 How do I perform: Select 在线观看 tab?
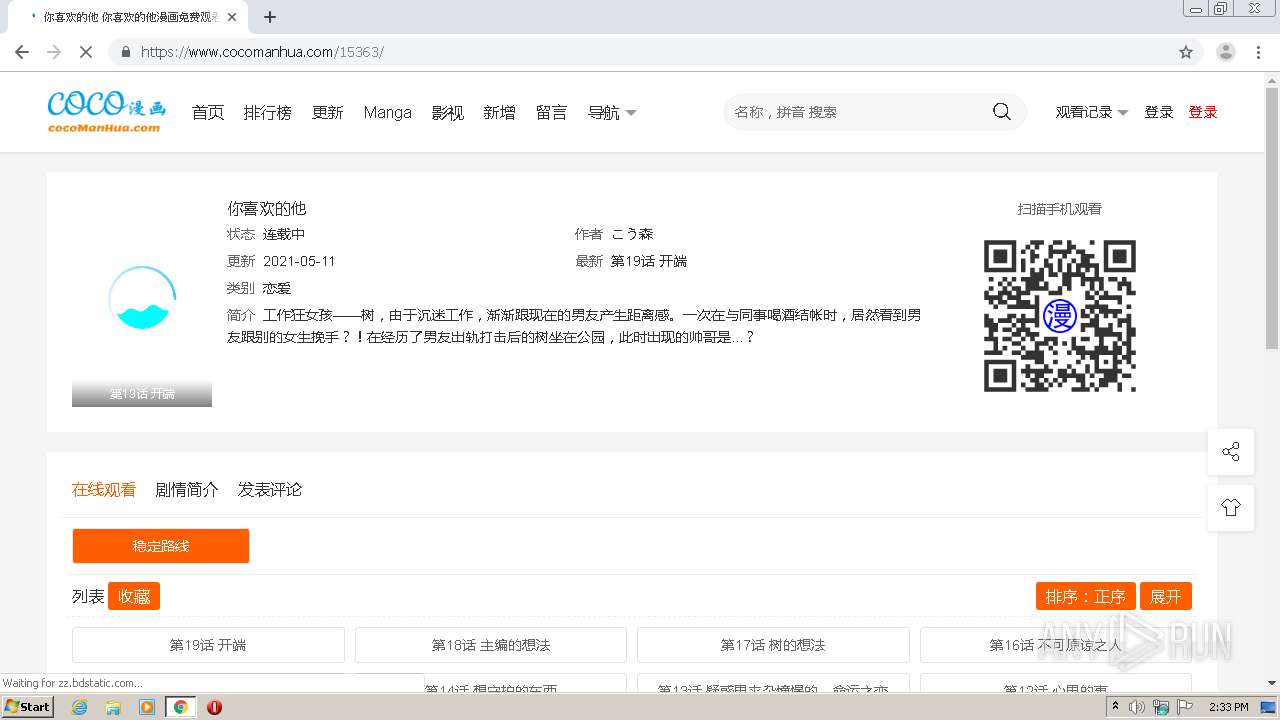(104, 490)
